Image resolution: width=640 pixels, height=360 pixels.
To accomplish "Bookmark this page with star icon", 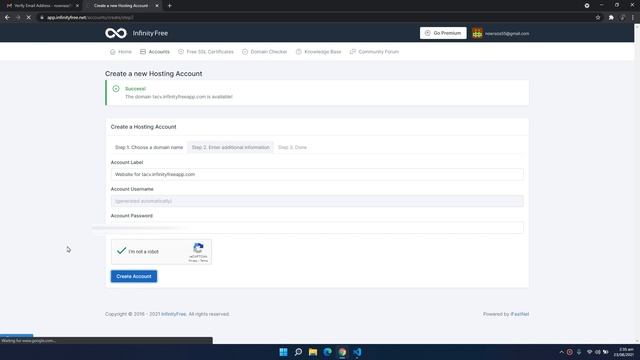I will point(598,18).
